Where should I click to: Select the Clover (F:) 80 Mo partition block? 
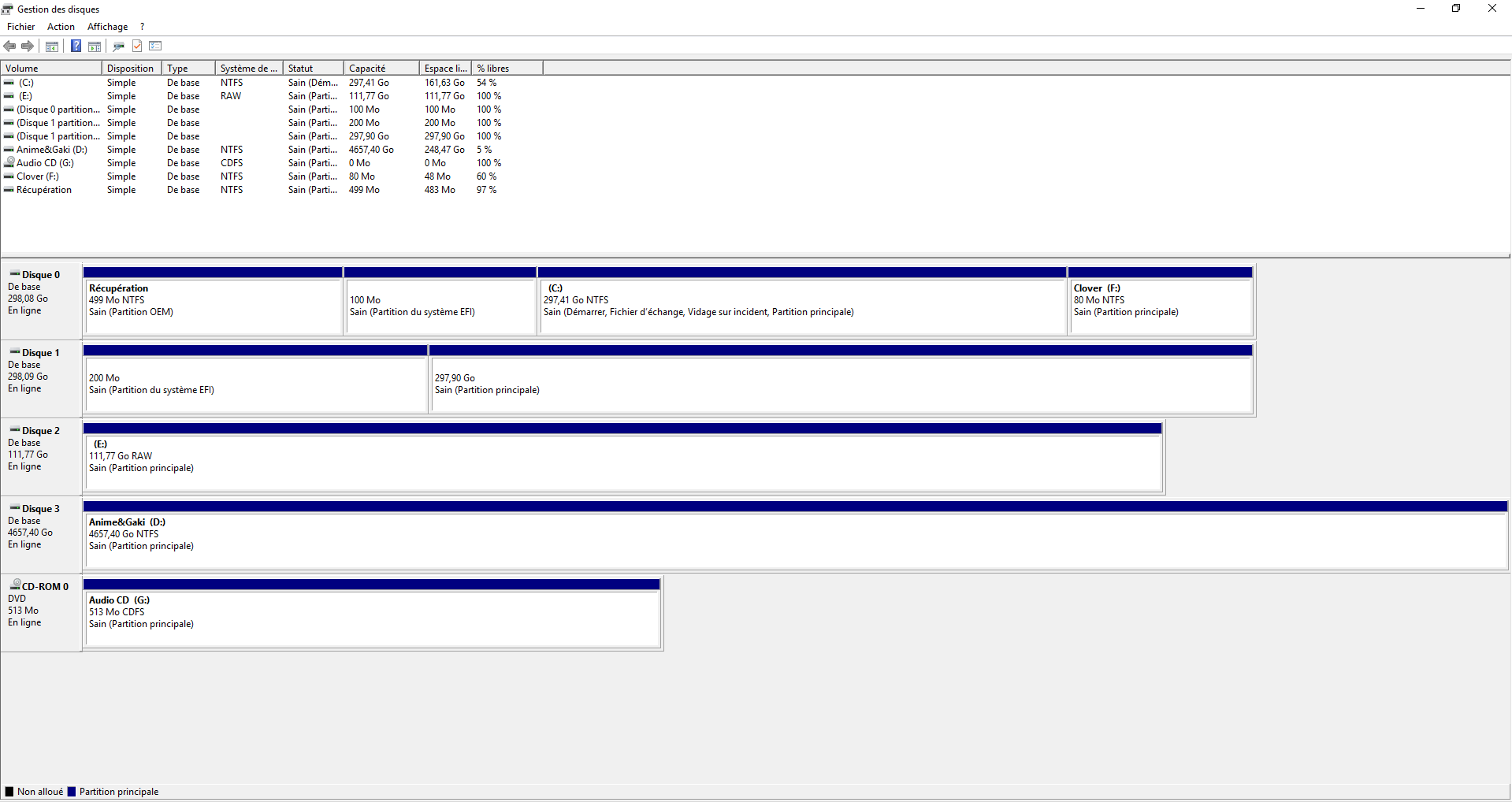[1161, 301]
